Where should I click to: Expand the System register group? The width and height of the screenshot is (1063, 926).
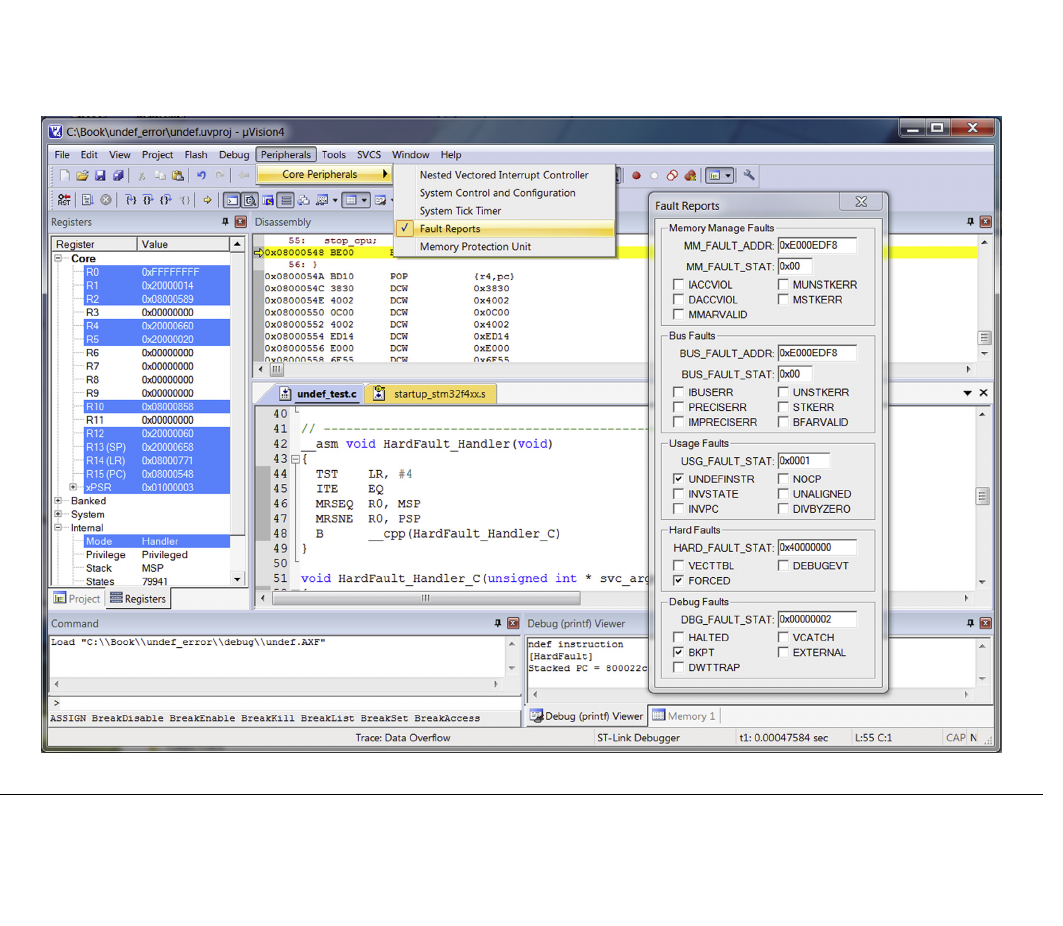pyautogui.click(x=59, y=514)
